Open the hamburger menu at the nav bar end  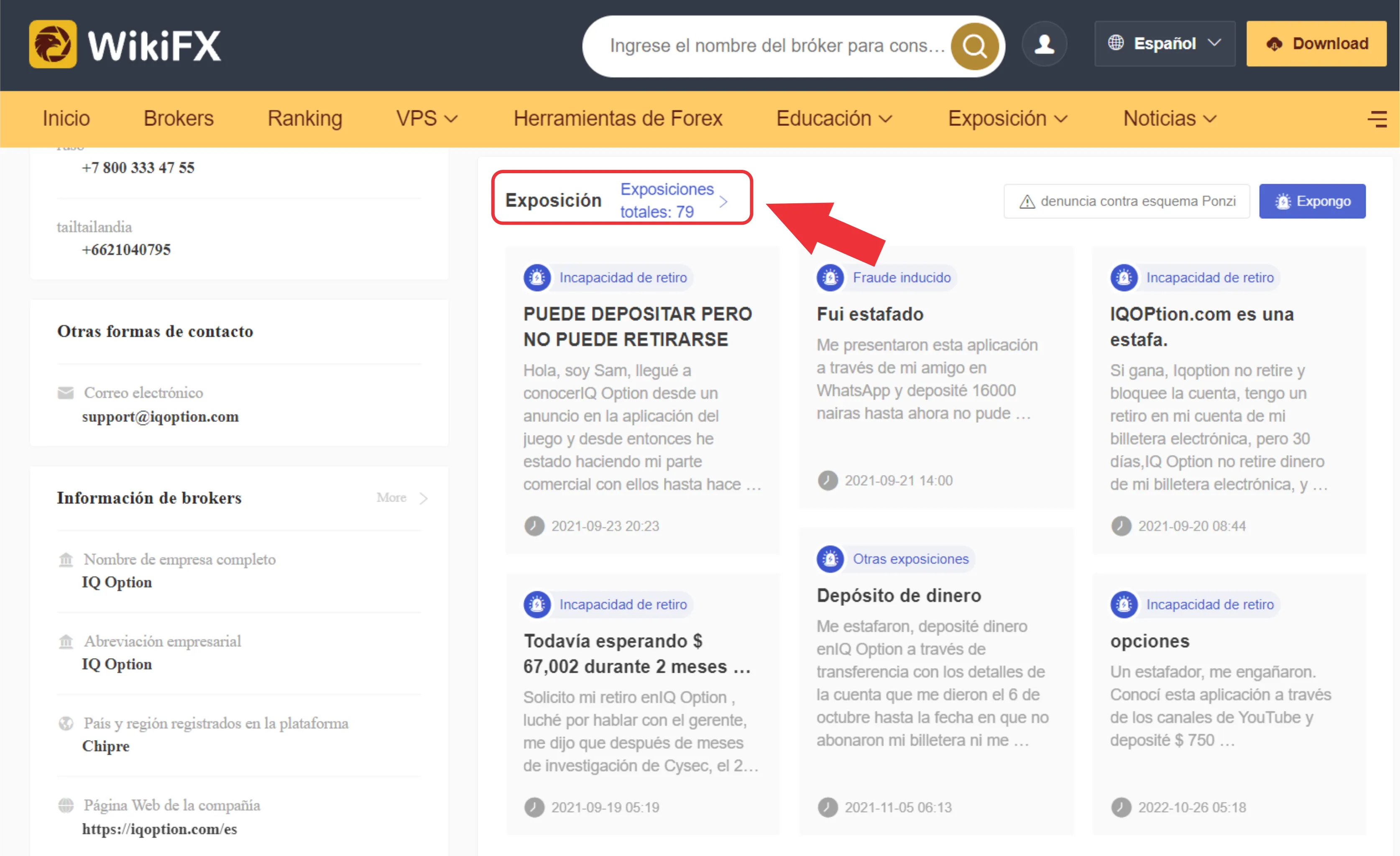[1377, 119]
